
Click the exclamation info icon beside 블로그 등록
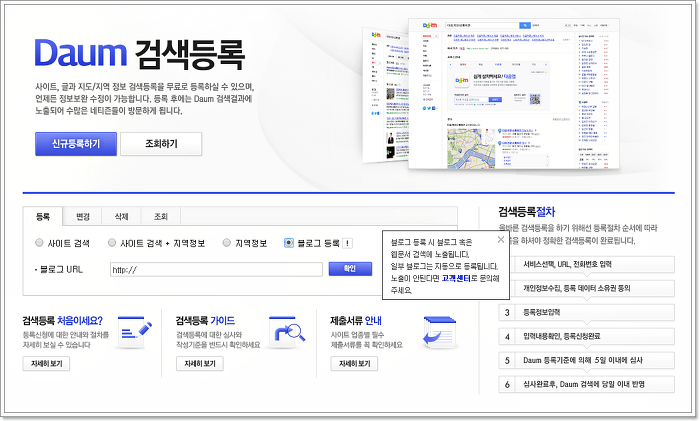347,243
